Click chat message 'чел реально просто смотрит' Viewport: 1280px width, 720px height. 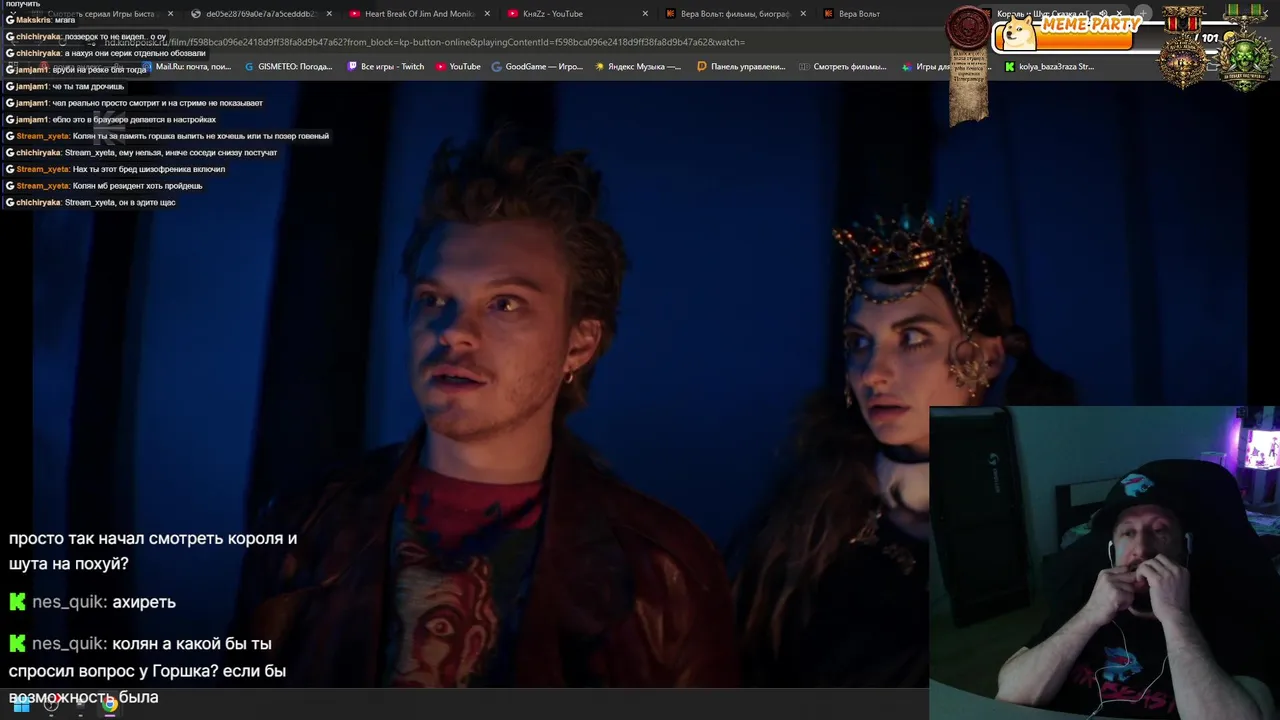pos(134,103)
